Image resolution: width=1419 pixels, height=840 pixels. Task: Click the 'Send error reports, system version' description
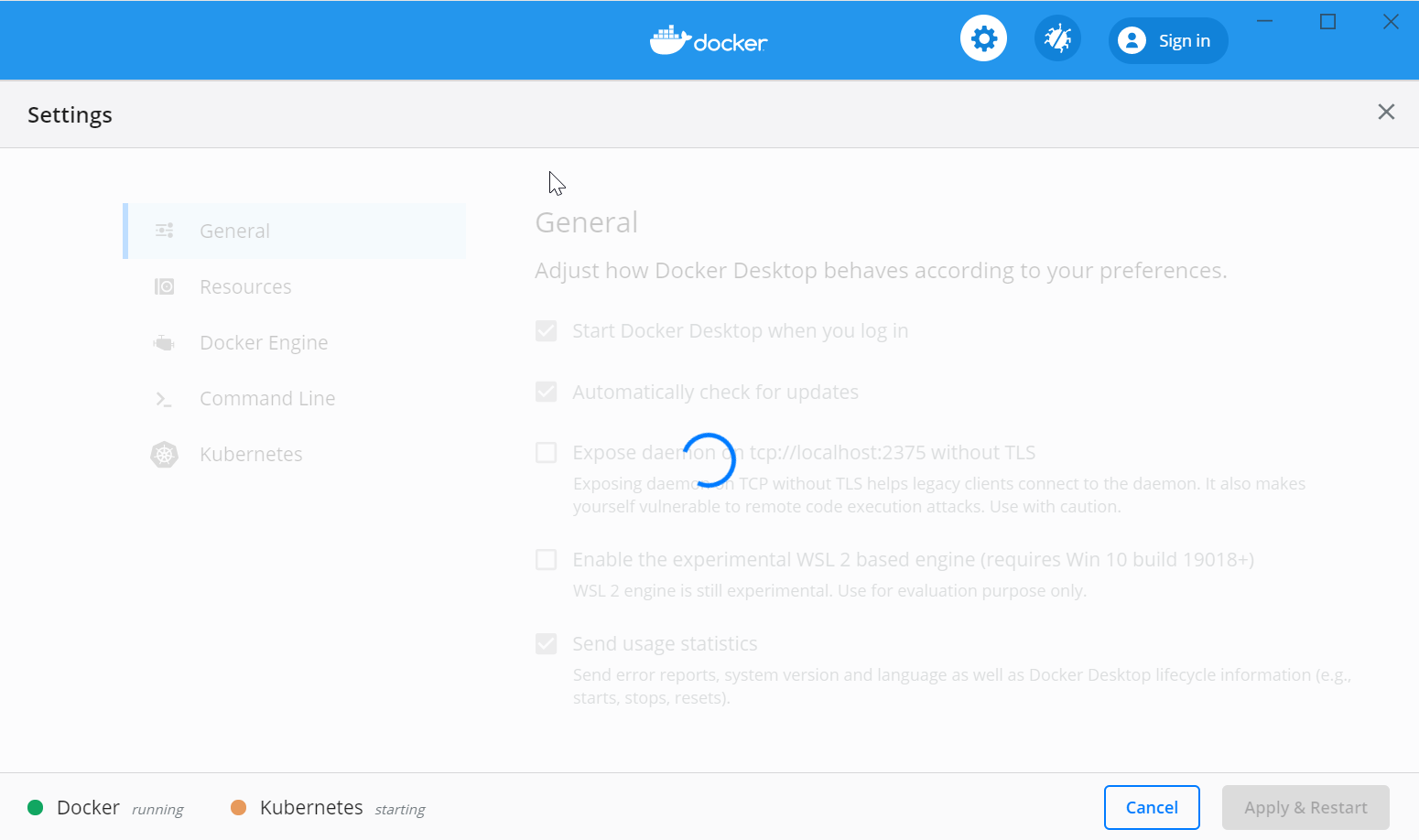click(x=961, y=686)
